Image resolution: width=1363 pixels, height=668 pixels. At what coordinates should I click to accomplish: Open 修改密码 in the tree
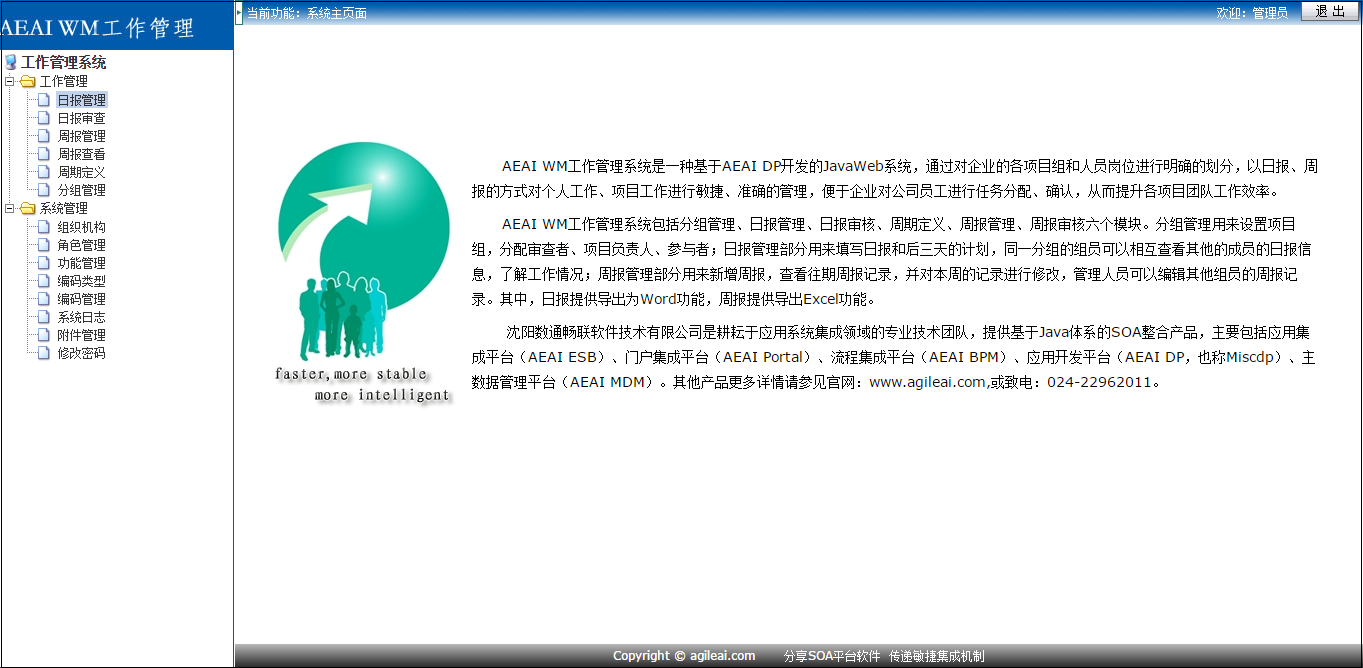tap(81, 353)
